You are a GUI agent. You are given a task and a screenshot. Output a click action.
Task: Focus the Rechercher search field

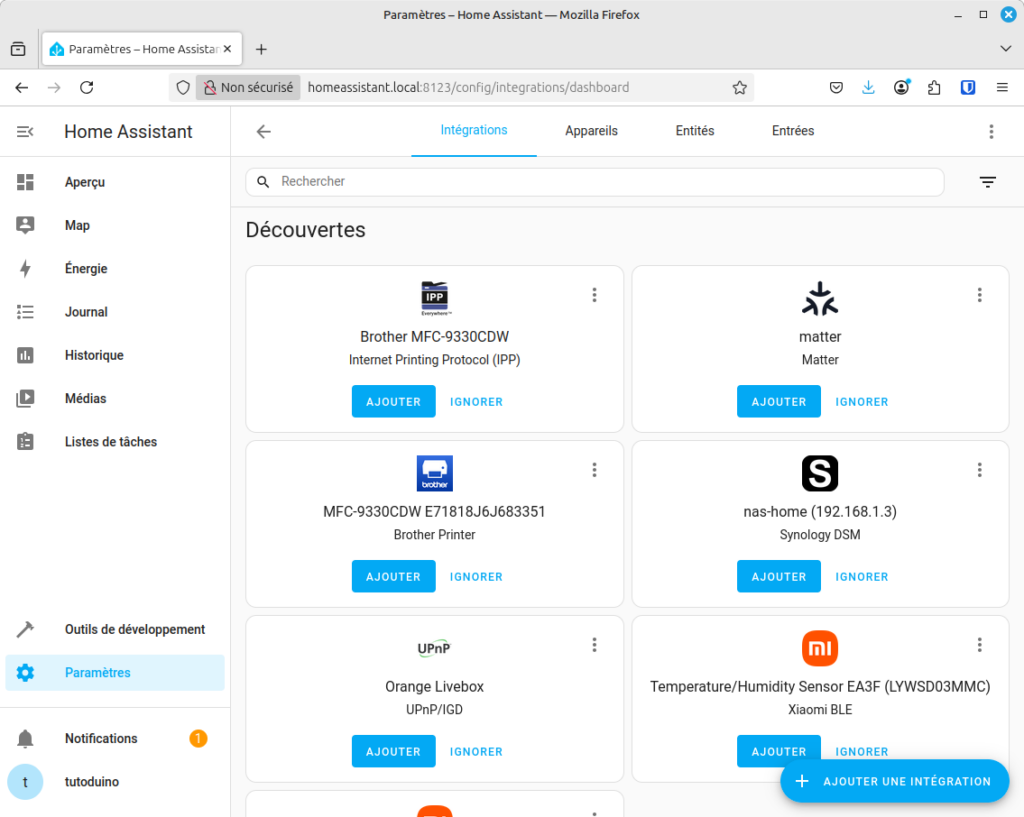pos(595,182)
